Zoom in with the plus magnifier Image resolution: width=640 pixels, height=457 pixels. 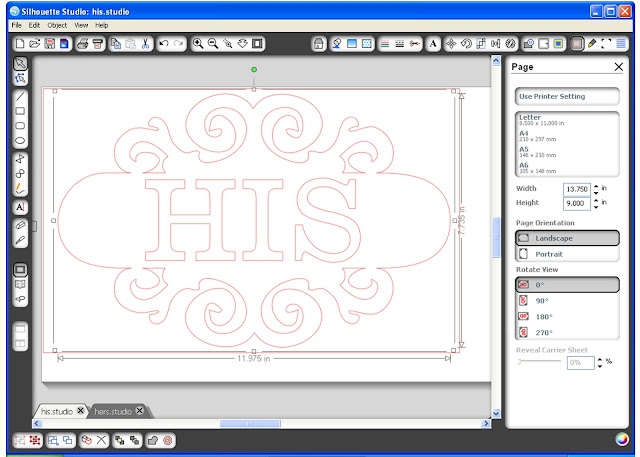[198, 44]
